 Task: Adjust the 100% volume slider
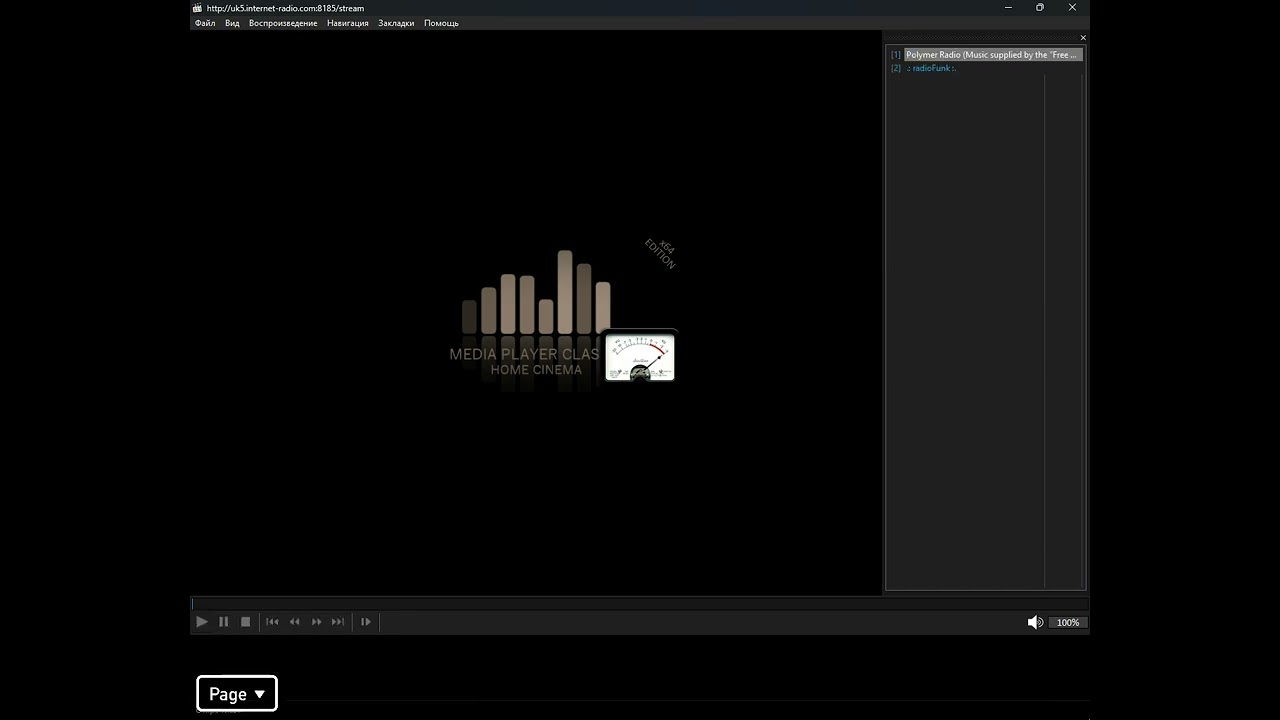pyautogui.click(x=1068, y=622)
